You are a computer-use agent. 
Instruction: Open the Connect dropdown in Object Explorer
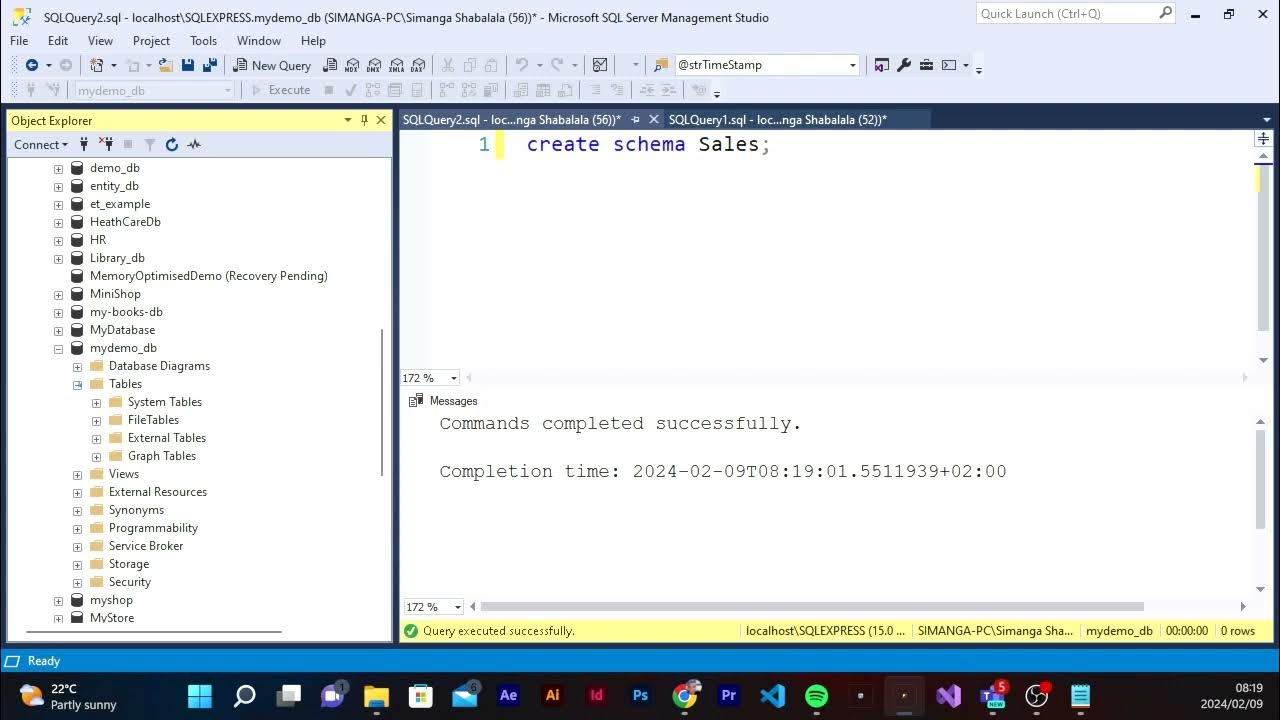pos(41,144)
